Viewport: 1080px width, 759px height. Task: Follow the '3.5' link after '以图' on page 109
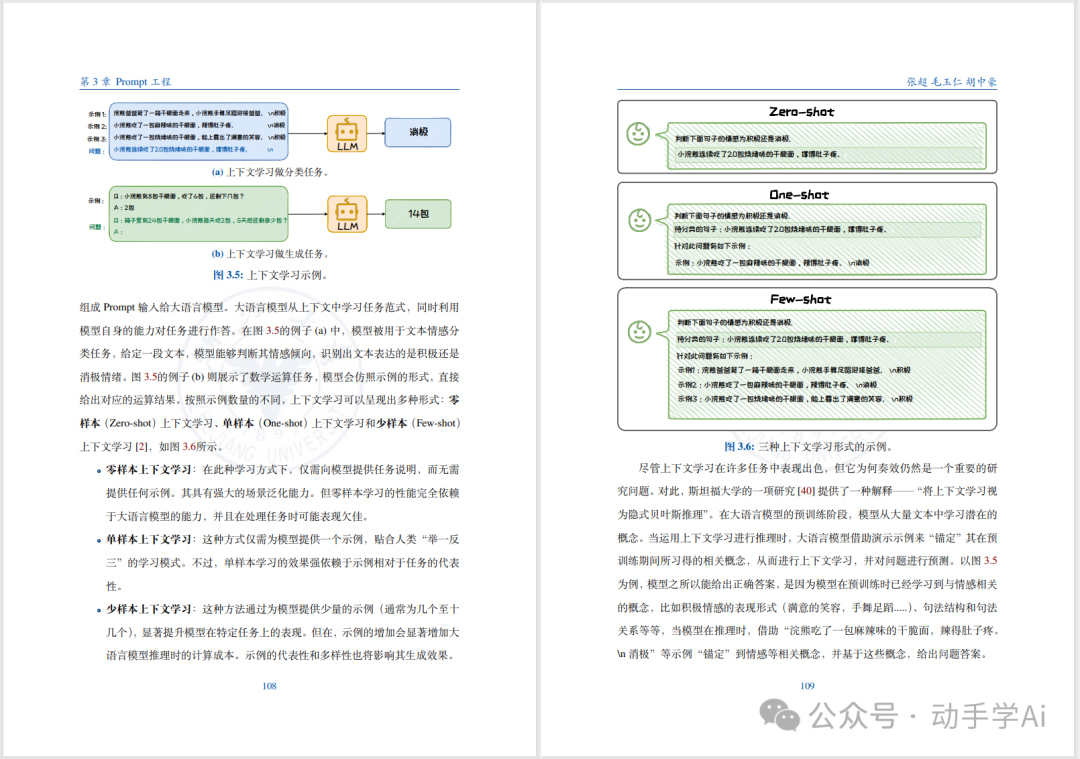click(x=990, y=561)
